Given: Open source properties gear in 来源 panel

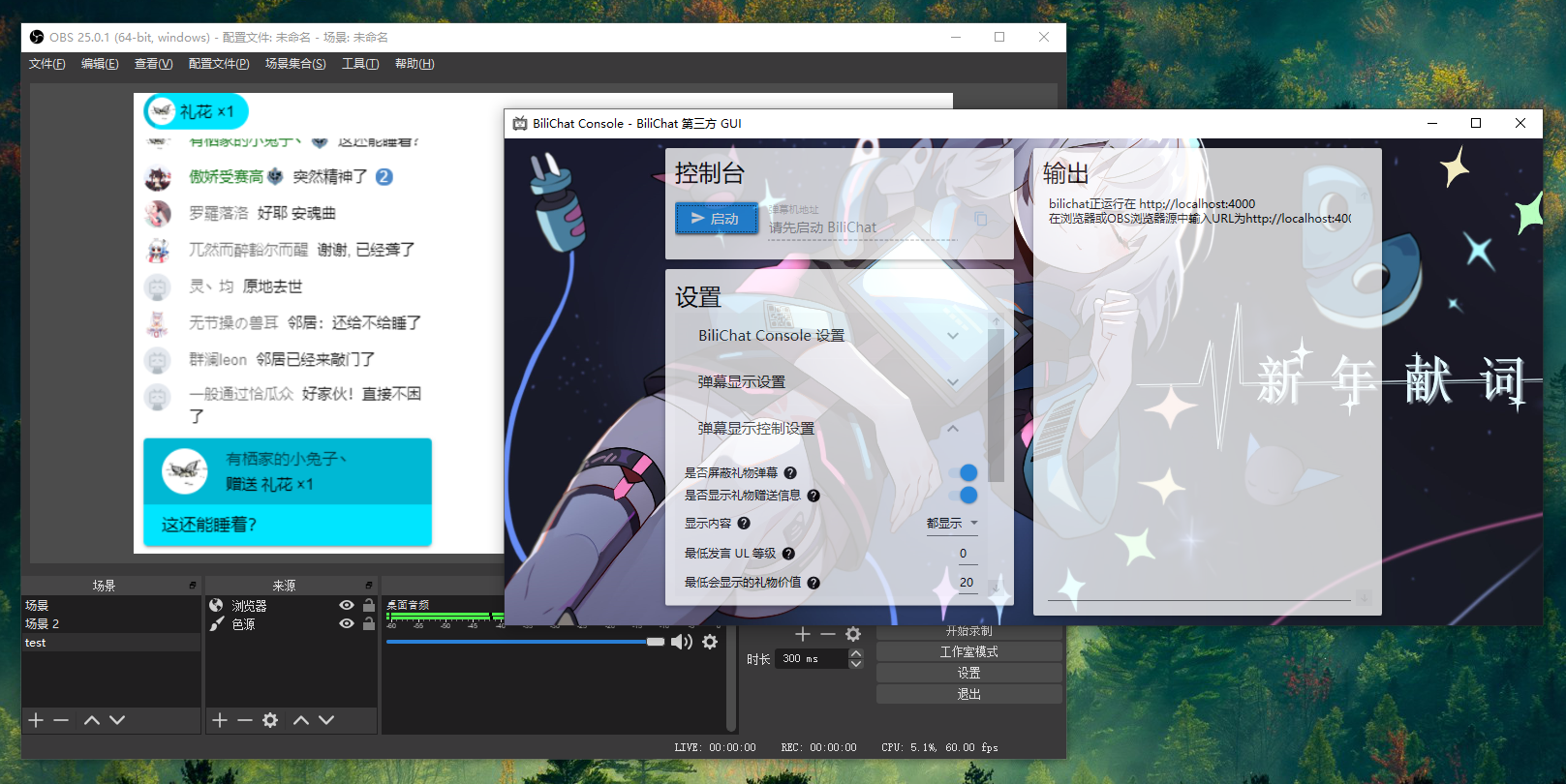Looking at the screenshot, I should (x=270, y=720).
